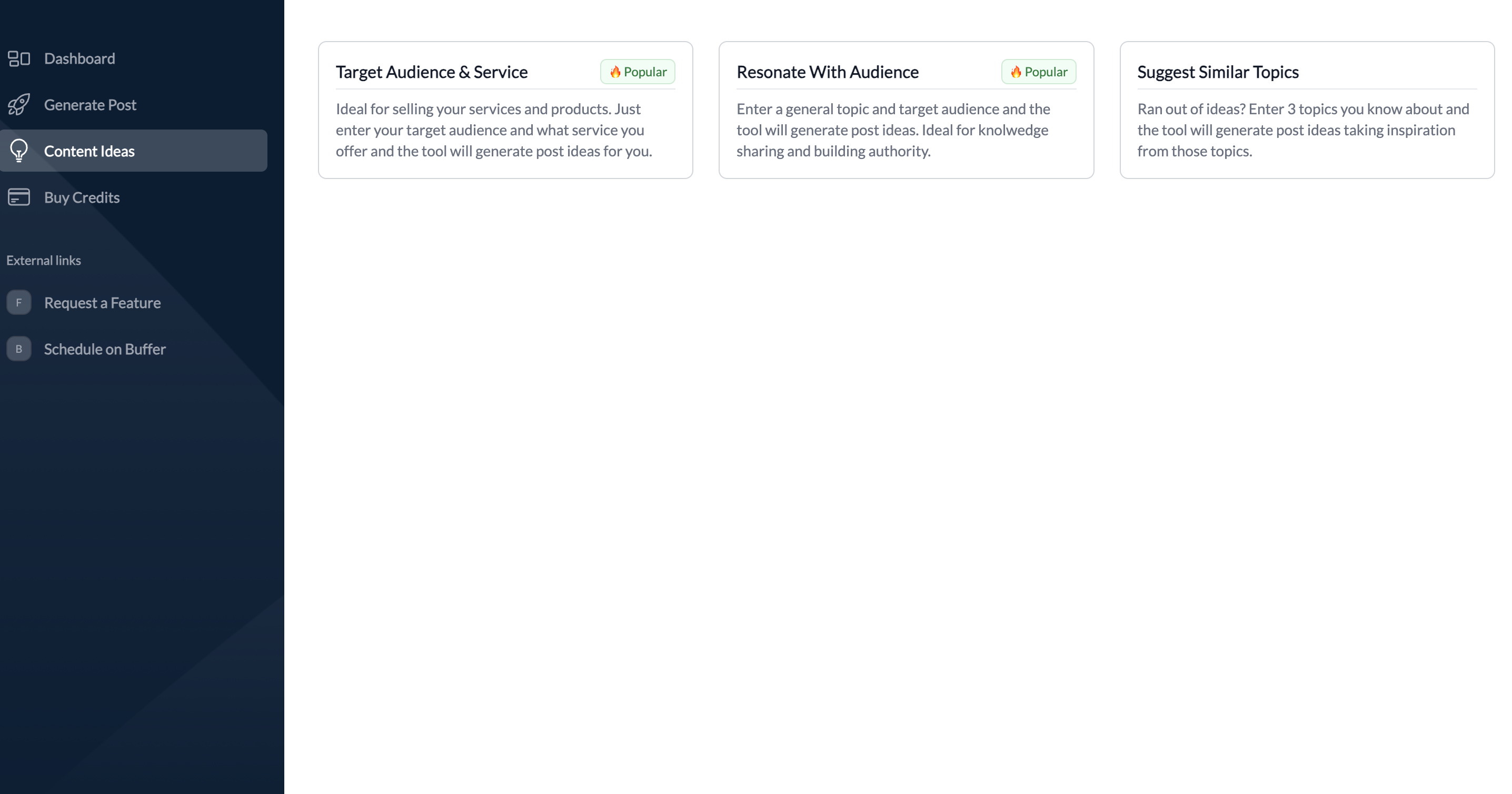Click the Dashboard grid icon
Image resolution: width=1512 pixels, height=794 pixels.
19,58
